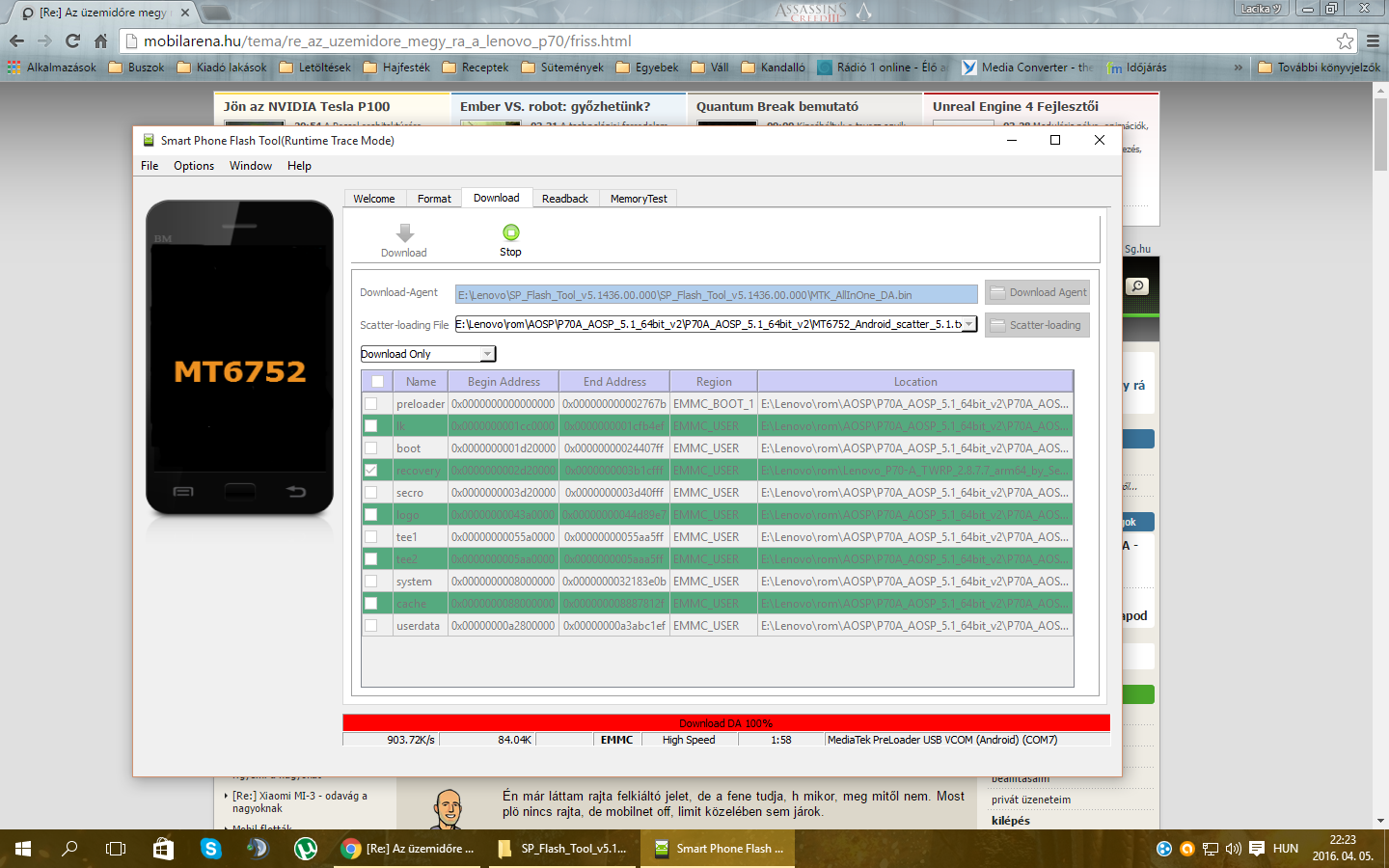Open the Buszok bookmark folder
The height and width of the screenshot is (868, 1389).
(x=136, y=68)
